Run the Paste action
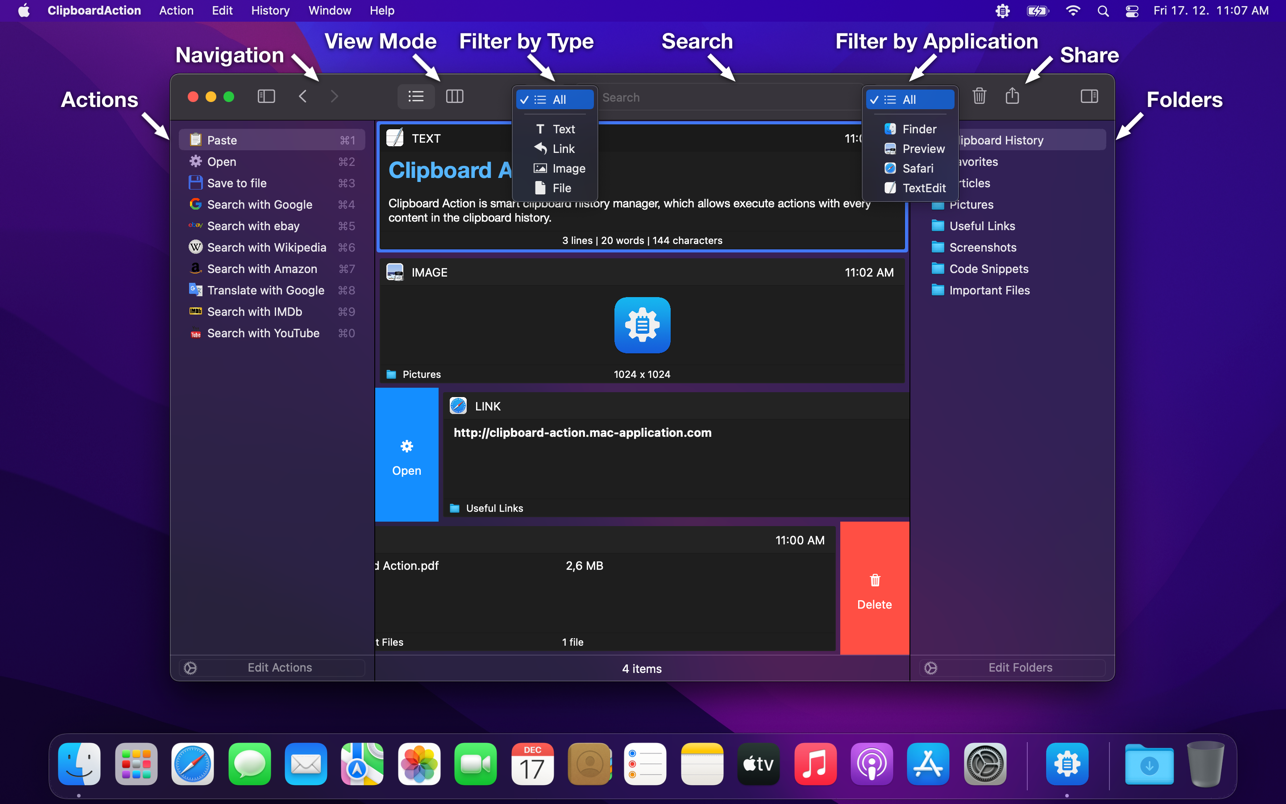The height and width of the screenshot is (804, 1286). [271, 140]
